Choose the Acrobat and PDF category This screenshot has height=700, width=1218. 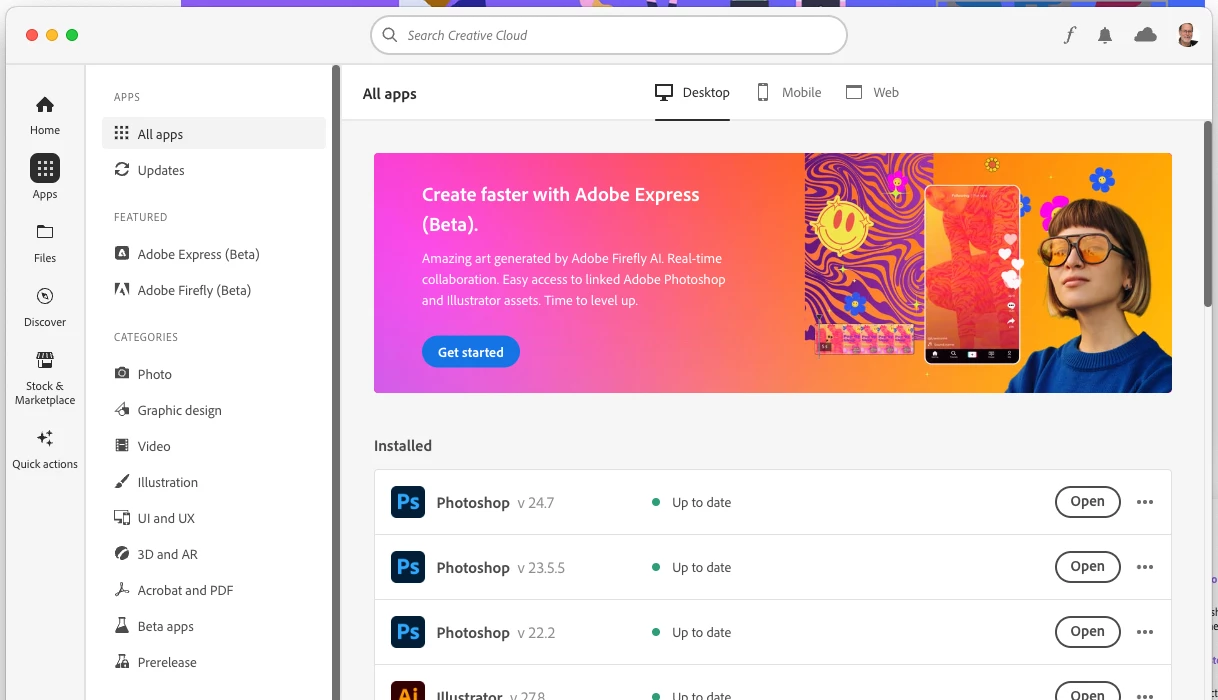point(214,590)
